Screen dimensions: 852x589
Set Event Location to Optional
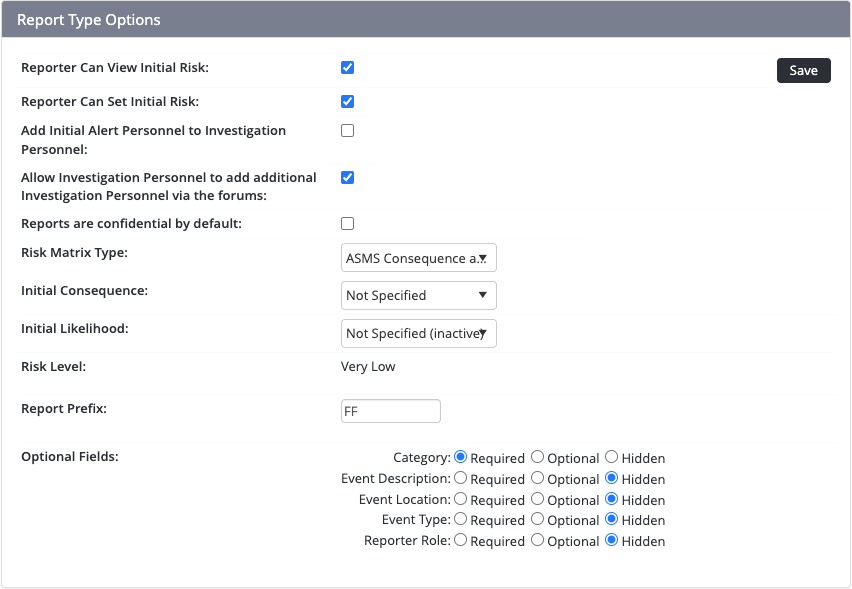[x=539, y=499]
